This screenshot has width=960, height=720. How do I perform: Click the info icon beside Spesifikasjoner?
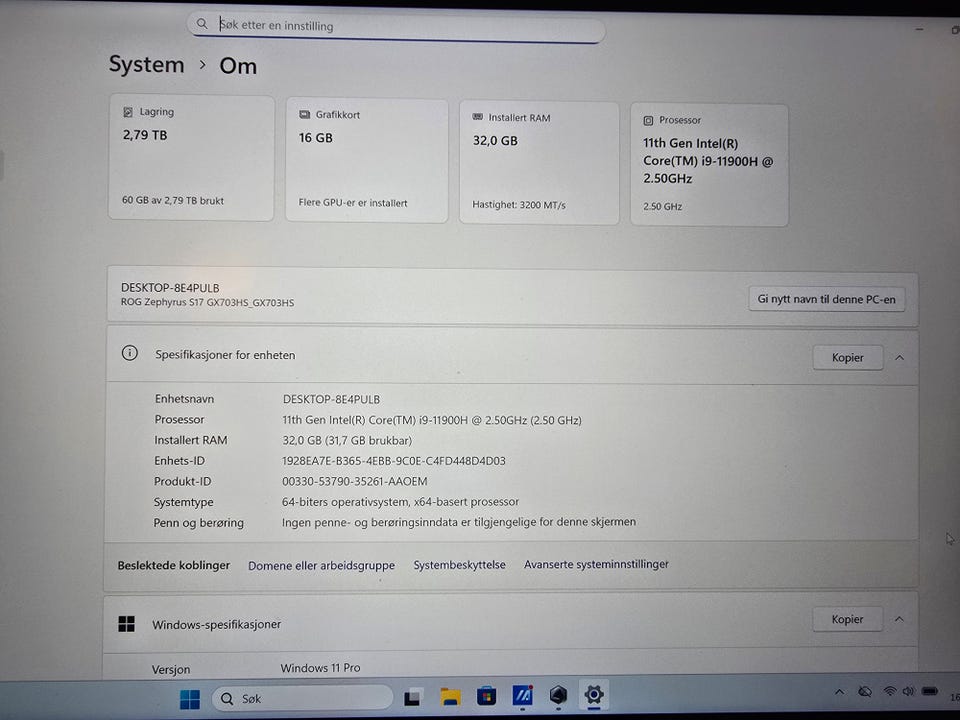click(x=129, y=353)
